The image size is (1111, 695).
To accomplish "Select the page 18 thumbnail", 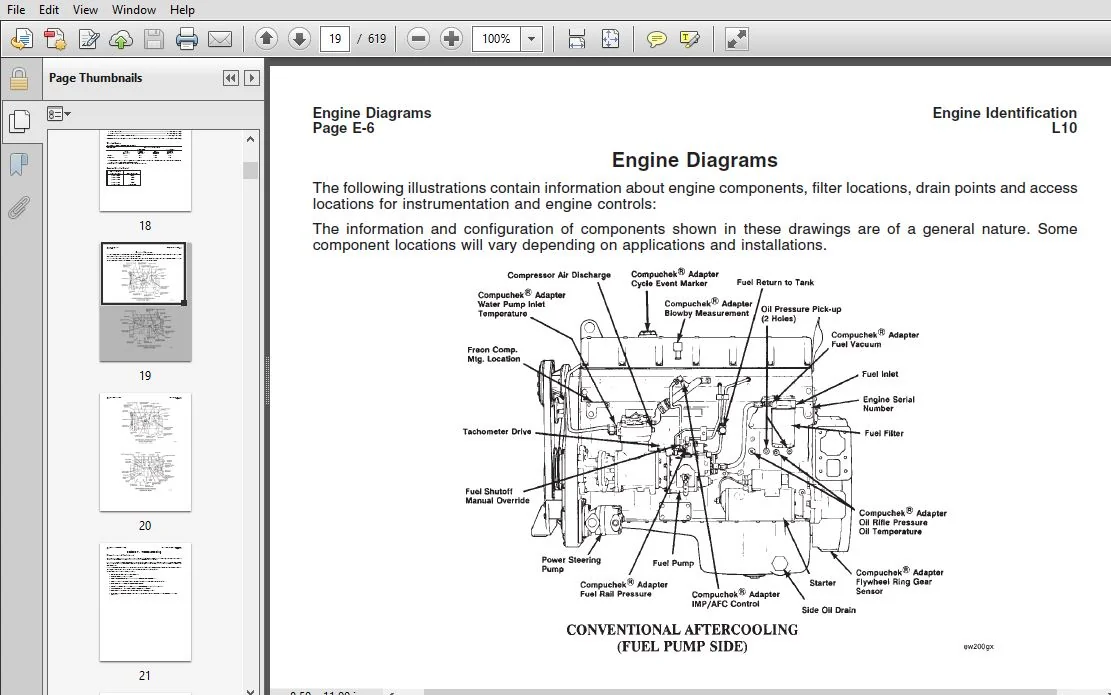I will coord(145,170).
